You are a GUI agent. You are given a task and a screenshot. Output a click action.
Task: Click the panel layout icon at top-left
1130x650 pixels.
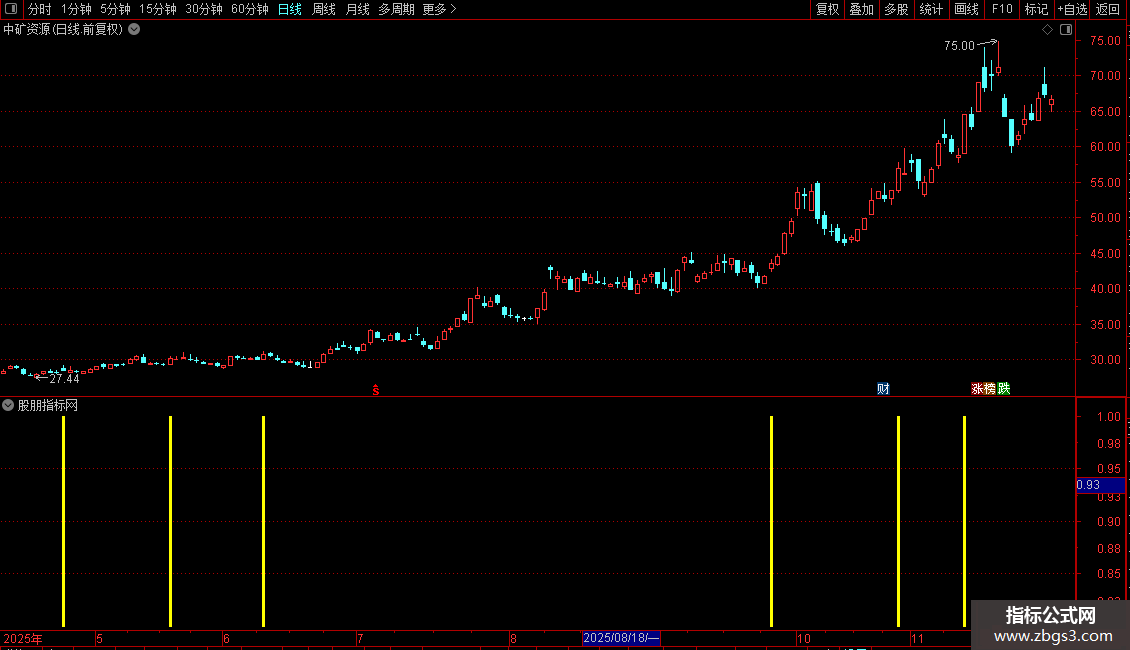point(11,9)
